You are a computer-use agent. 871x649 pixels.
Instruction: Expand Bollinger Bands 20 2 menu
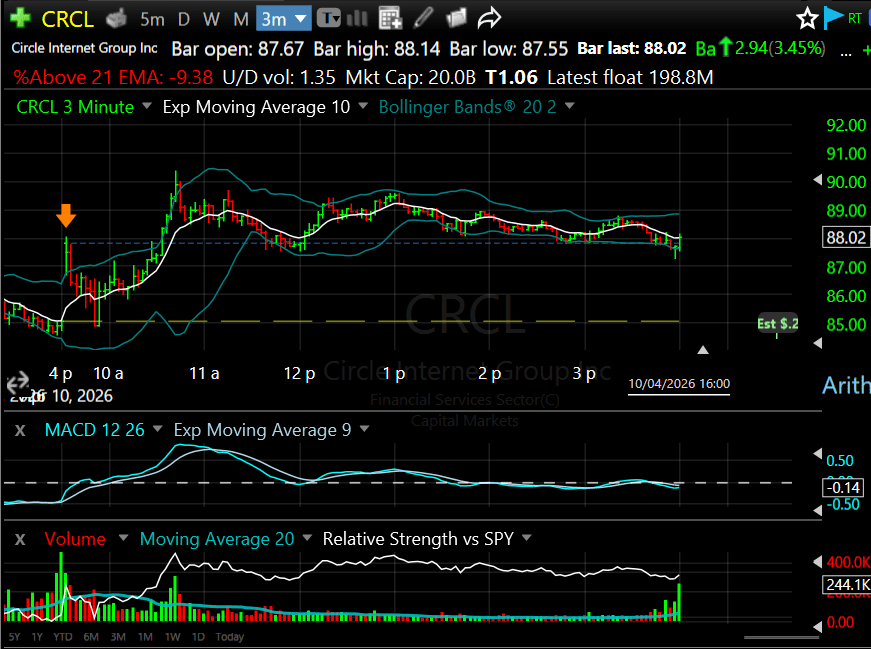pos(570,107)
